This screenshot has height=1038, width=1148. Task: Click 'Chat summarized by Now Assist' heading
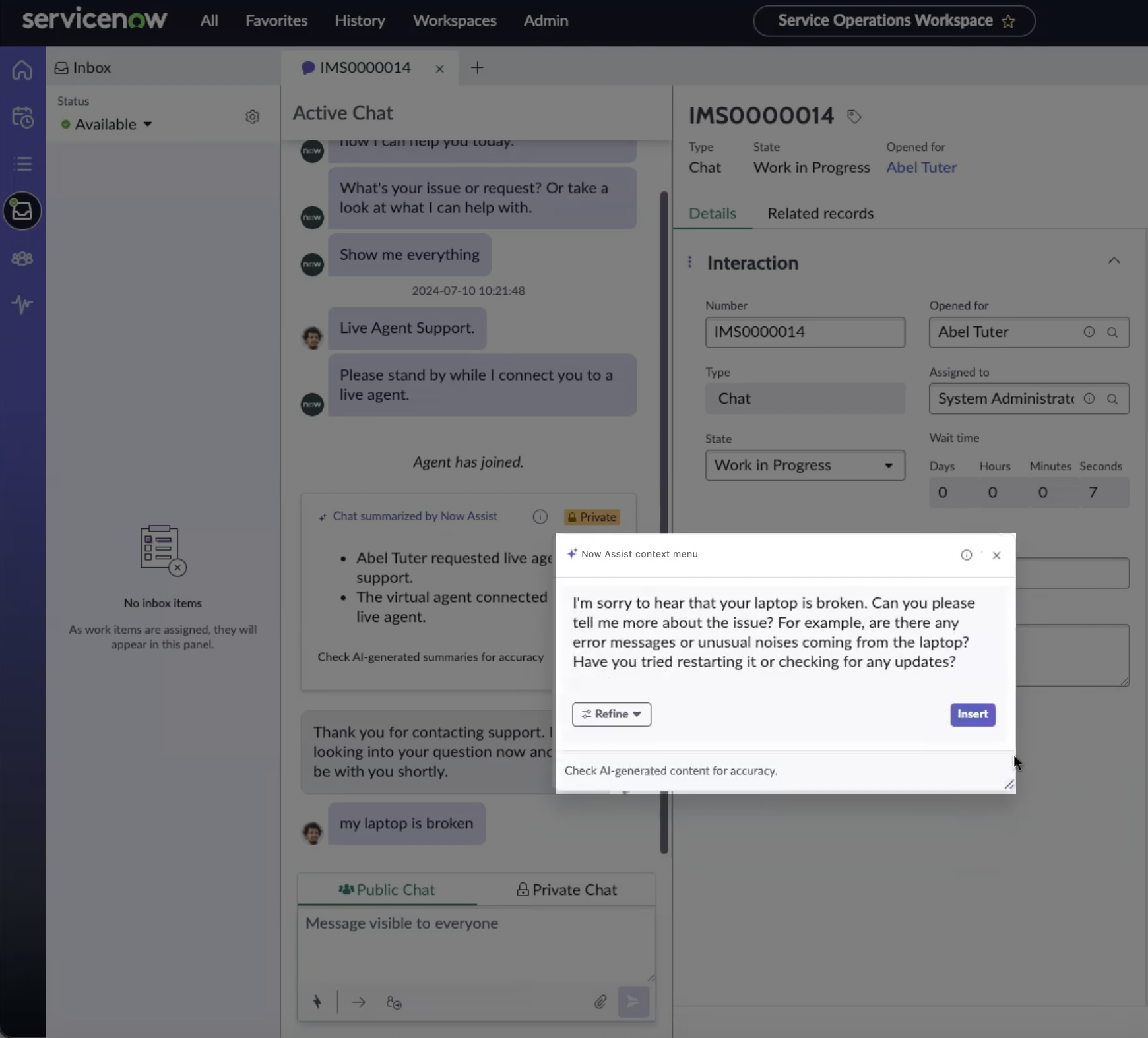coord(415,516)
